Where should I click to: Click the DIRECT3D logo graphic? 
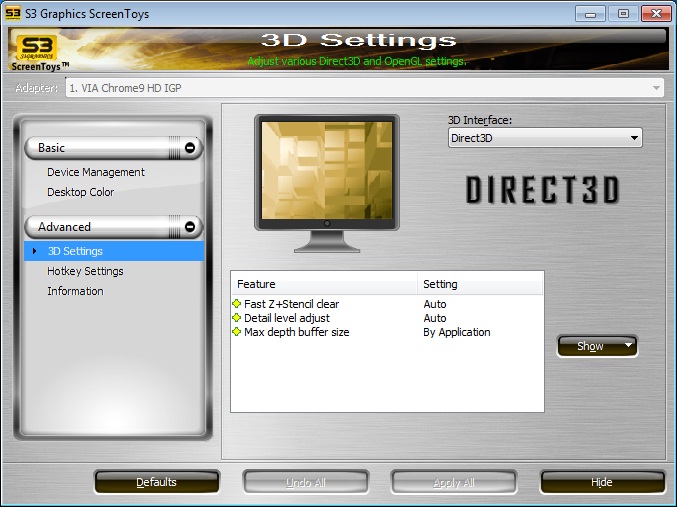click(x=543, y=190)
